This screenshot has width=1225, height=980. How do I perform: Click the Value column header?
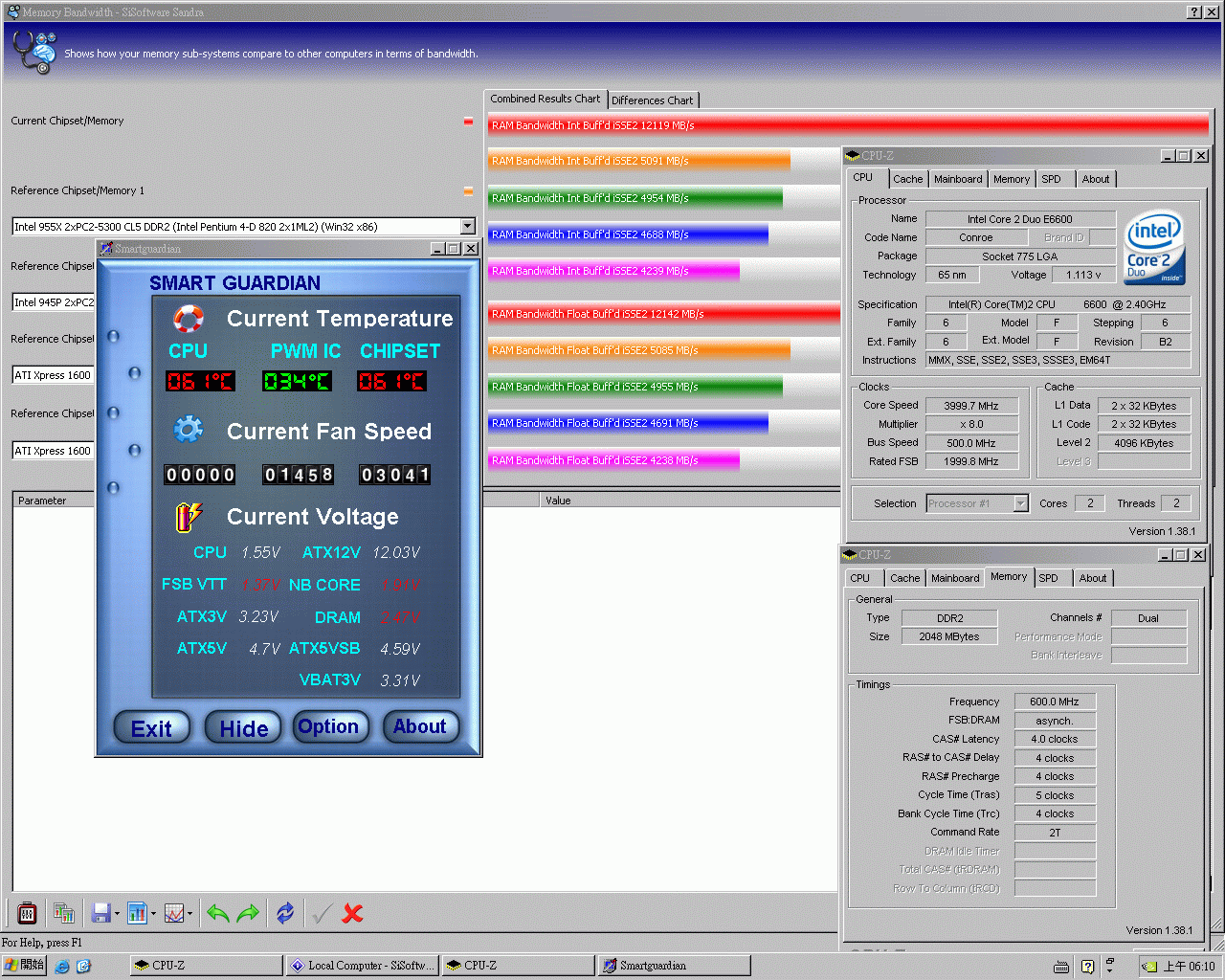click(689, 501)
